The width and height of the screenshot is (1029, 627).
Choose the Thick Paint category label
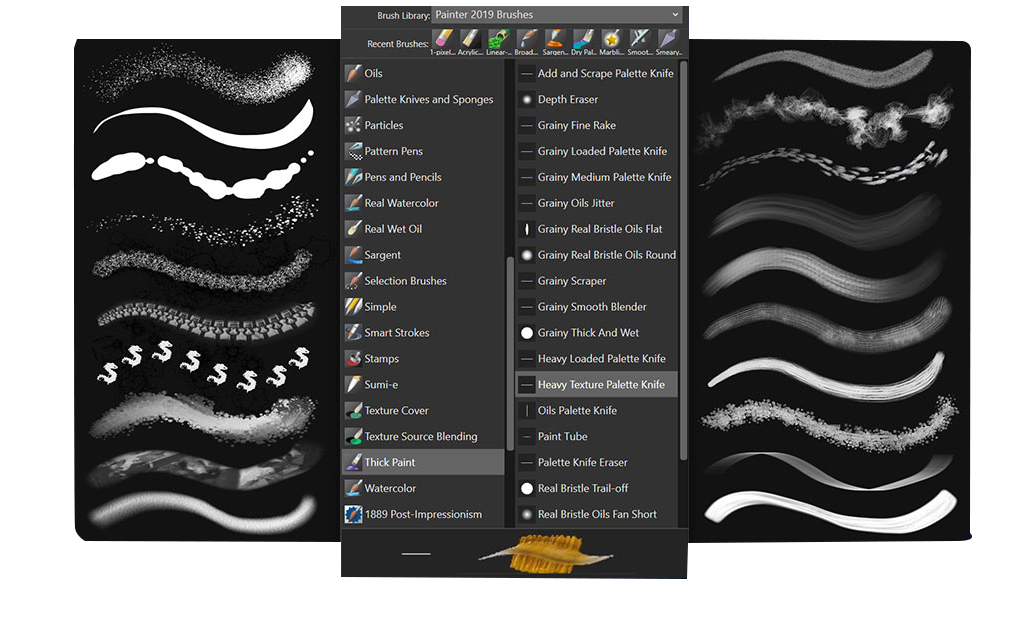pyautogui.click(x=390, y=462)
